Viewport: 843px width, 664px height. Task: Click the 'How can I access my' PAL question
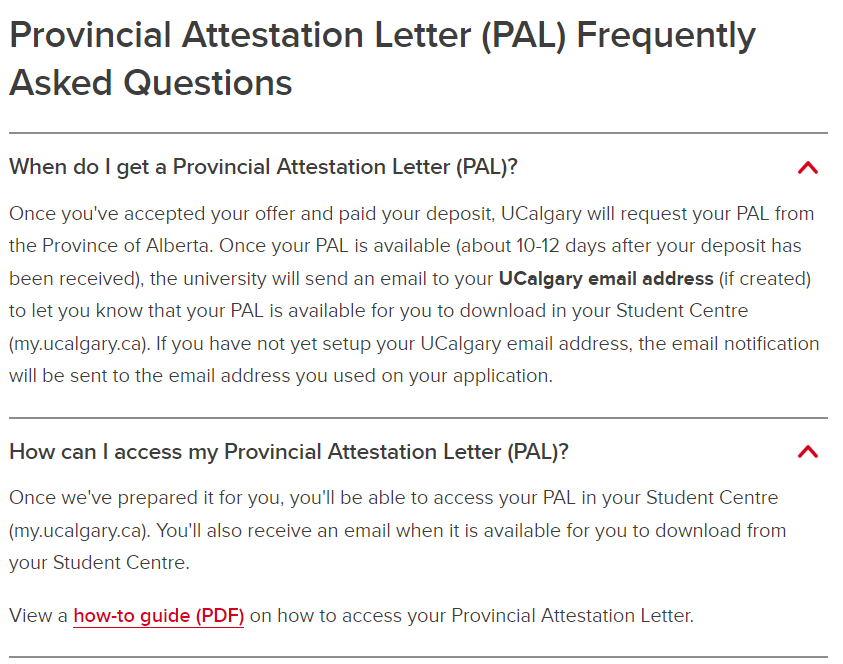click(x=288, y=452)
